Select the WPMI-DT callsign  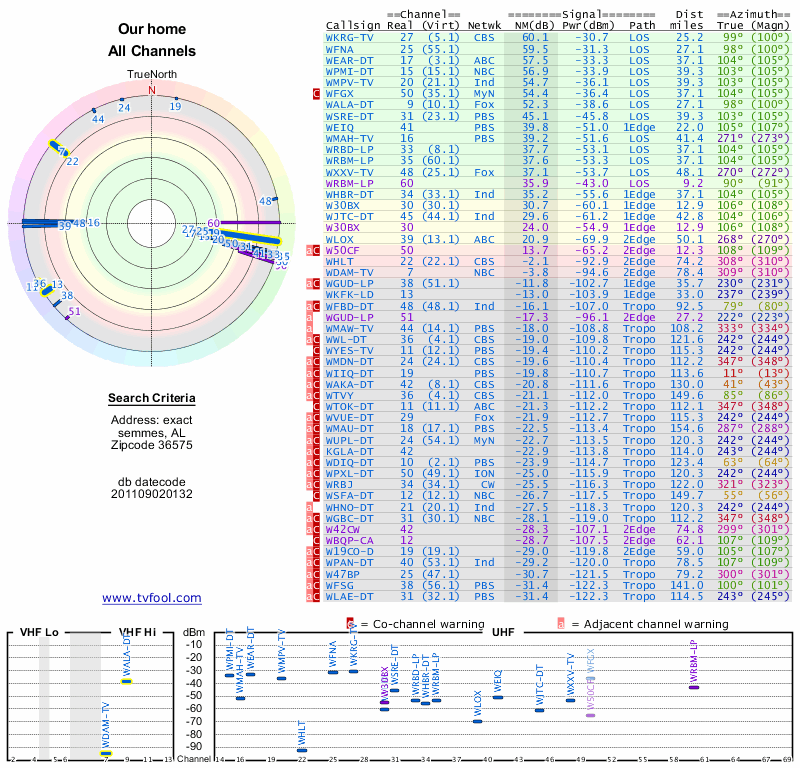(349, 71)
